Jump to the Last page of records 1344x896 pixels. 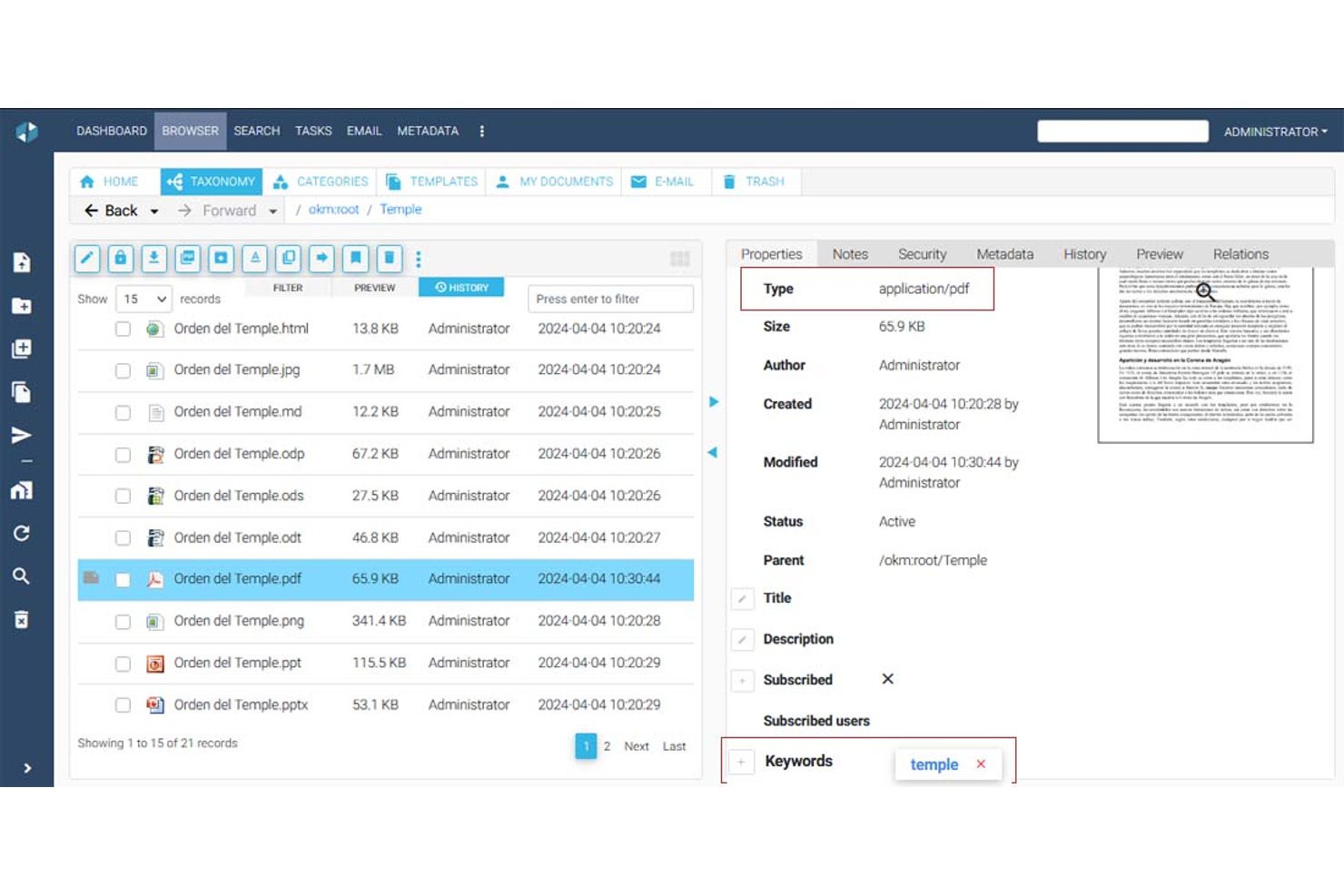pyautogui.click(x=674, y=746)
